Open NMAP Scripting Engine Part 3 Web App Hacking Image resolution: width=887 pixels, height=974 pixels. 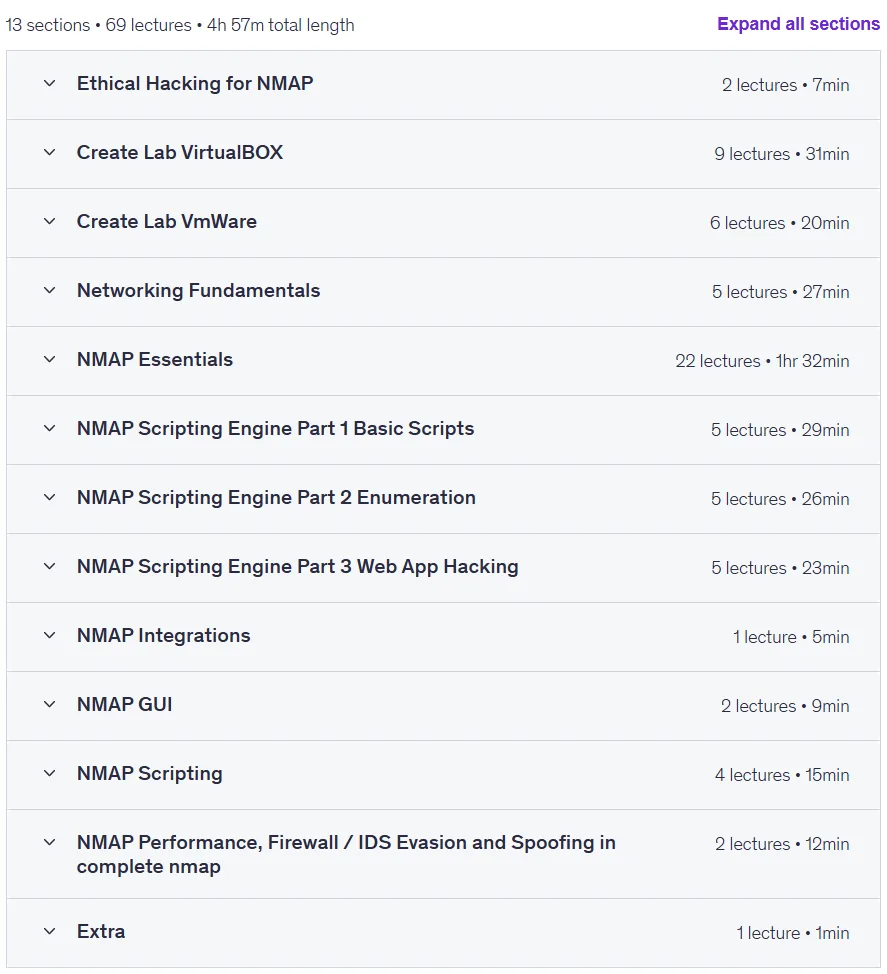coord(298,567)
